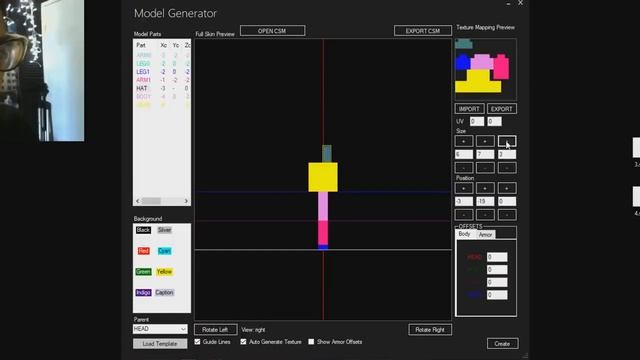Click the Size field containing 6
Viewport: 640px width, 360px height.
tap(464, 154)
